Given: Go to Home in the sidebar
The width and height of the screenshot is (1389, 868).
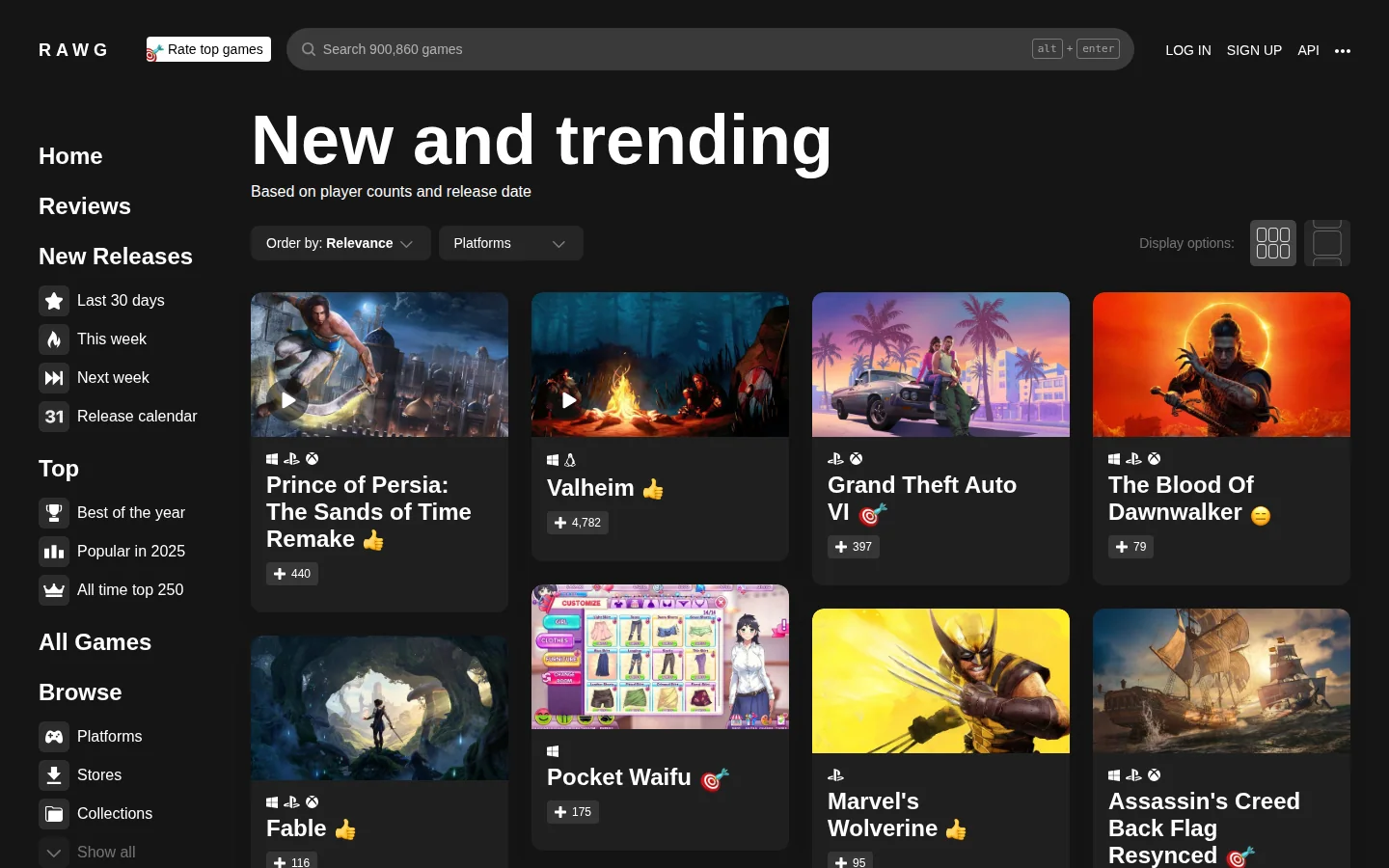Looking at the screenshot, I should (70, 156).
